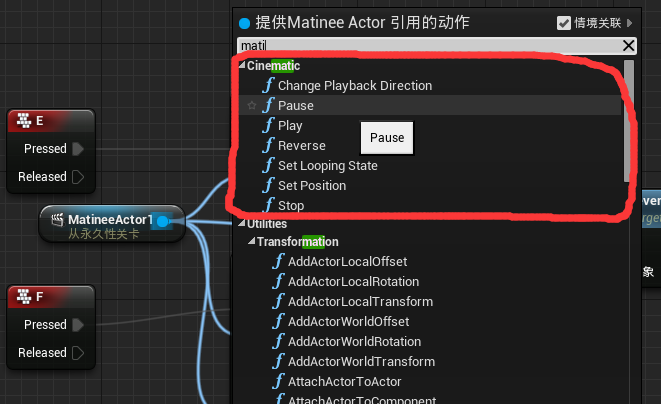Click the search field containing 'mati'

tap(430, 45)
